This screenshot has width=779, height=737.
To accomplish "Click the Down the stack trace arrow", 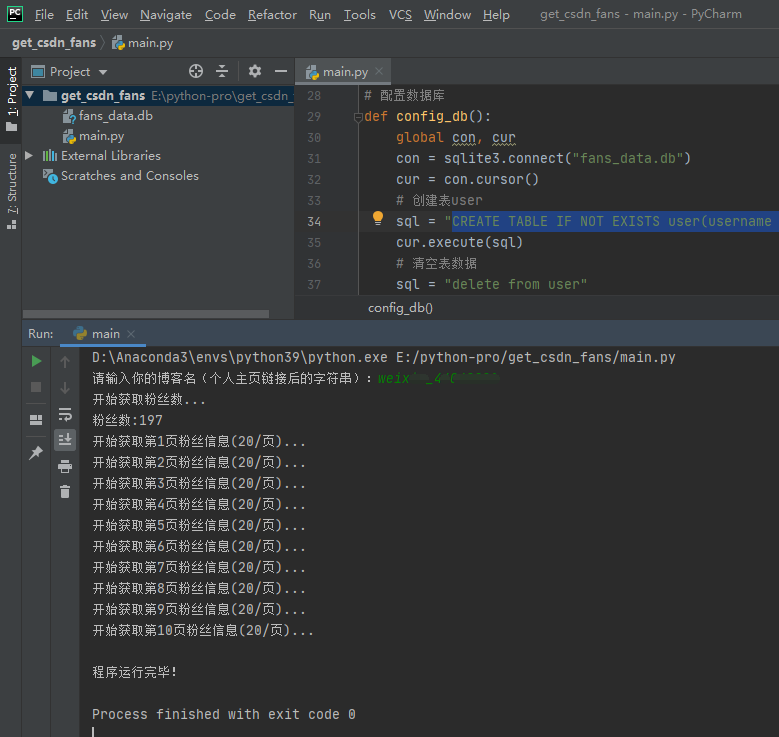I will pyautogui.click(x=65, y=388).
